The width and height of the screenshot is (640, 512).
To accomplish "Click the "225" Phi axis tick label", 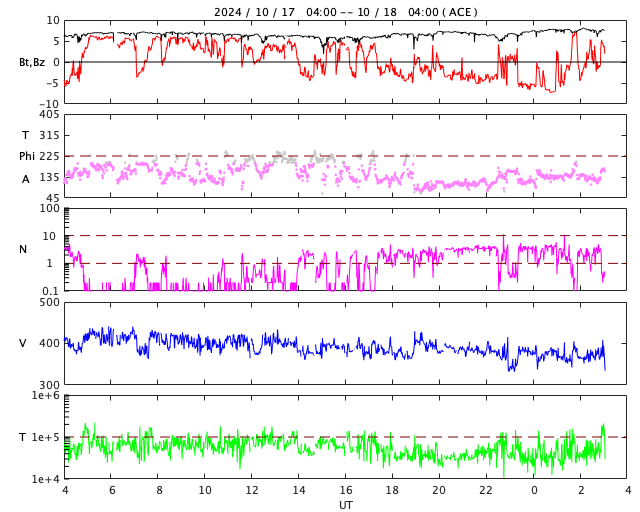I will click(x=49, y=156).
